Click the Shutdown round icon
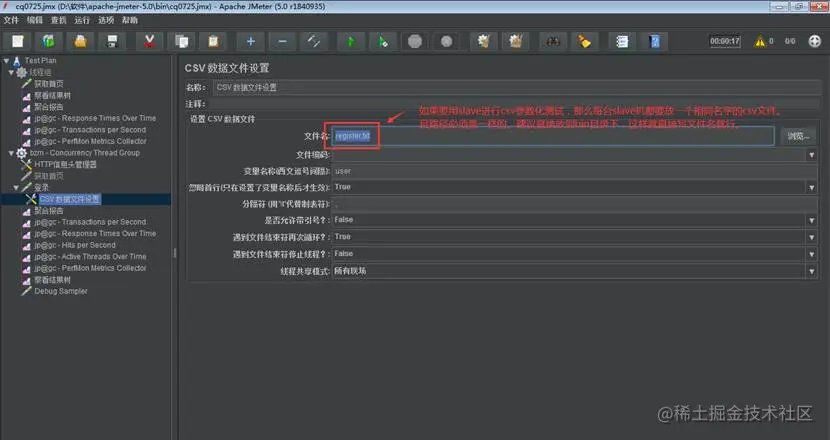This screenshot has width=830, height=440. coord(447,41)
